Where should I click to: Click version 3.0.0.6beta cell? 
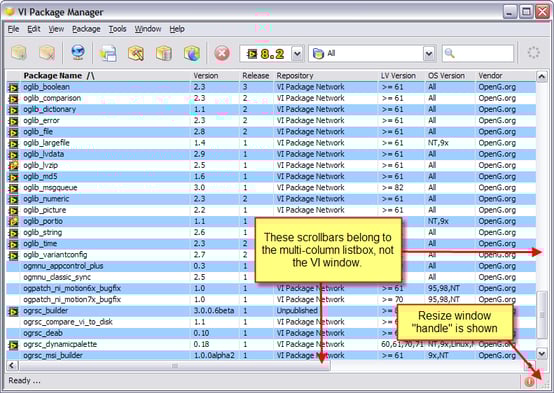[x=214, y=311]
